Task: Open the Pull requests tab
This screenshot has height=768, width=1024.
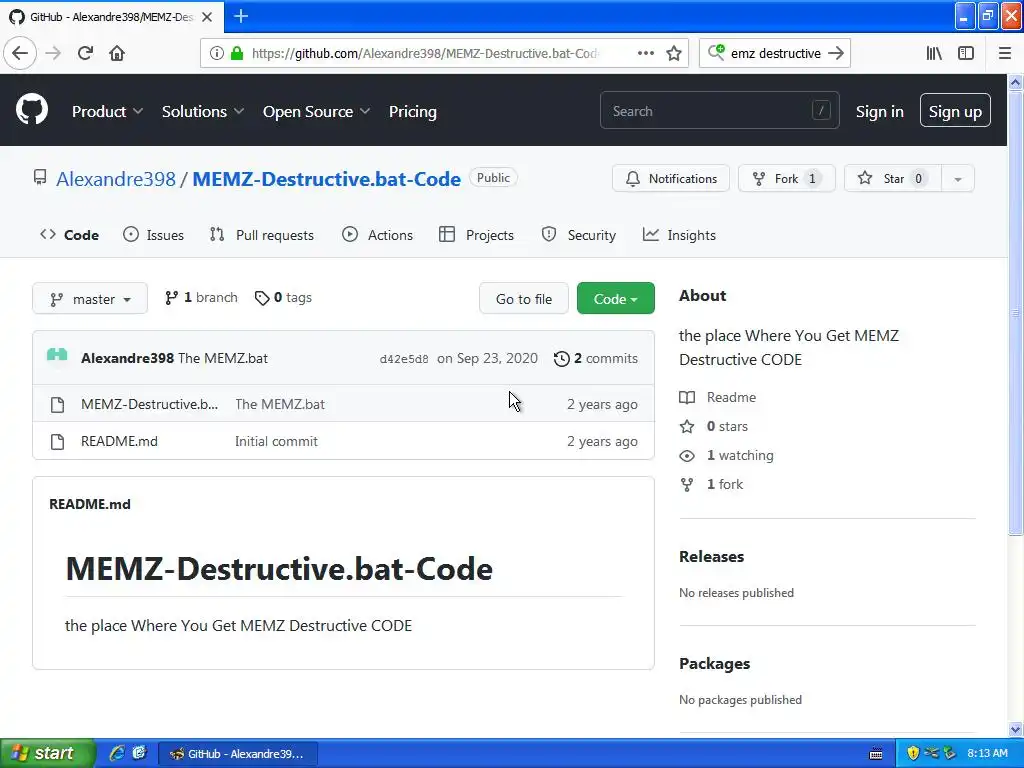Action: point(262,235)
